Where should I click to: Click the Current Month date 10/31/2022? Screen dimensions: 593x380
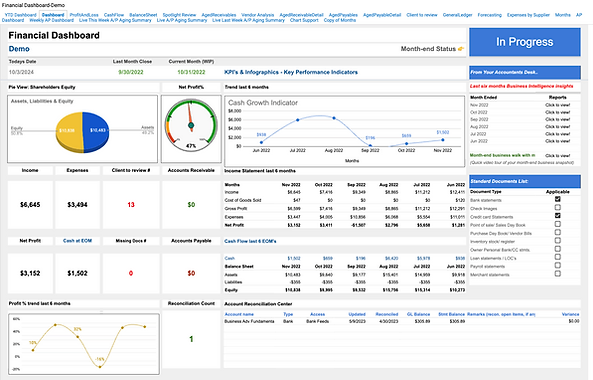click(x=191, y=72)
